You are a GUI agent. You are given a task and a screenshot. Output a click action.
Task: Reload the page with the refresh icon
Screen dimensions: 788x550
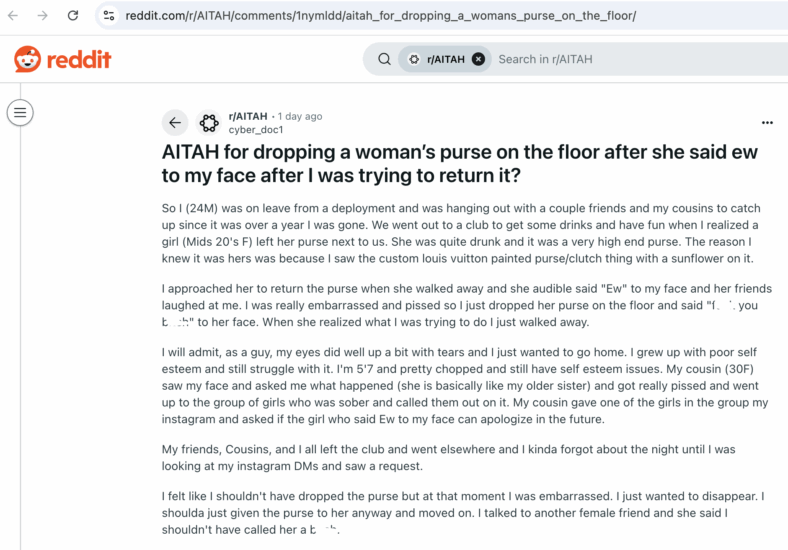click(73, 16)
